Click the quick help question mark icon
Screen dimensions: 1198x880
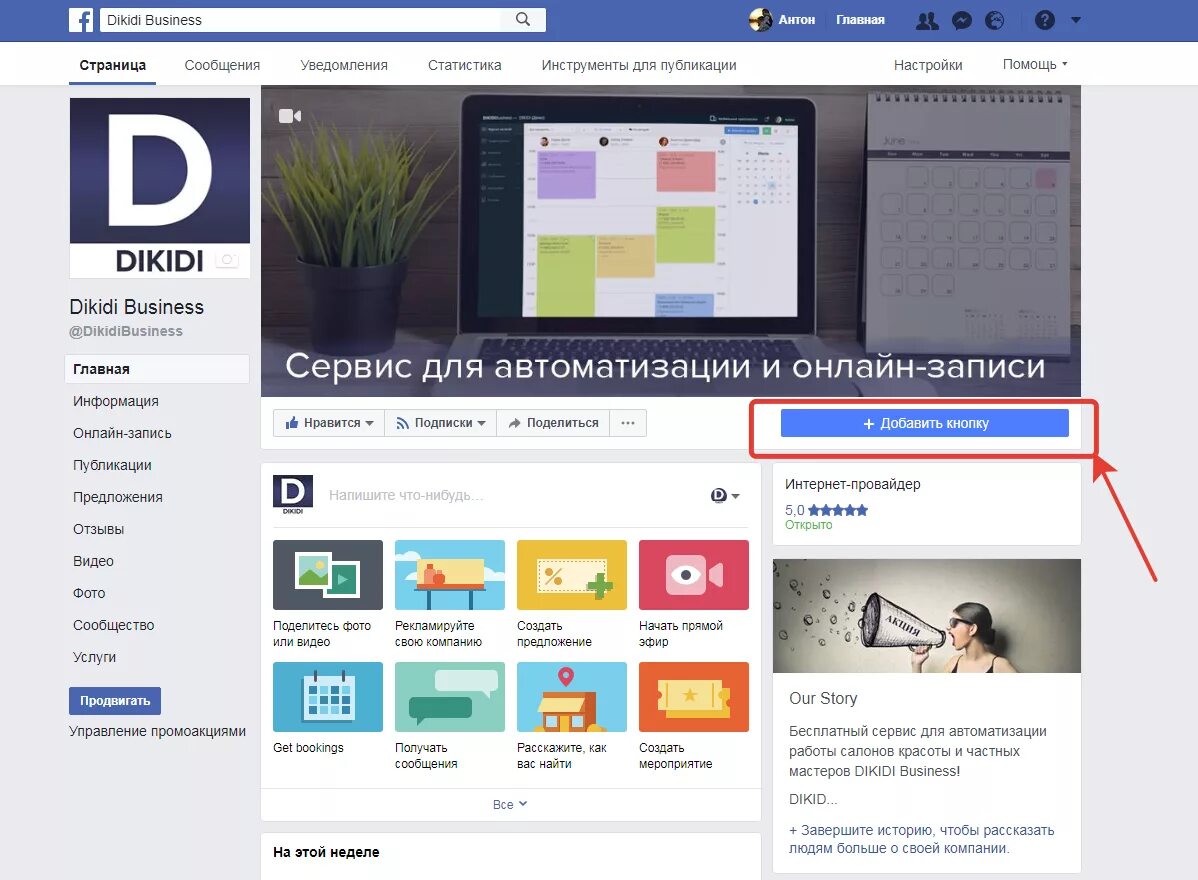click(1044, 21)
